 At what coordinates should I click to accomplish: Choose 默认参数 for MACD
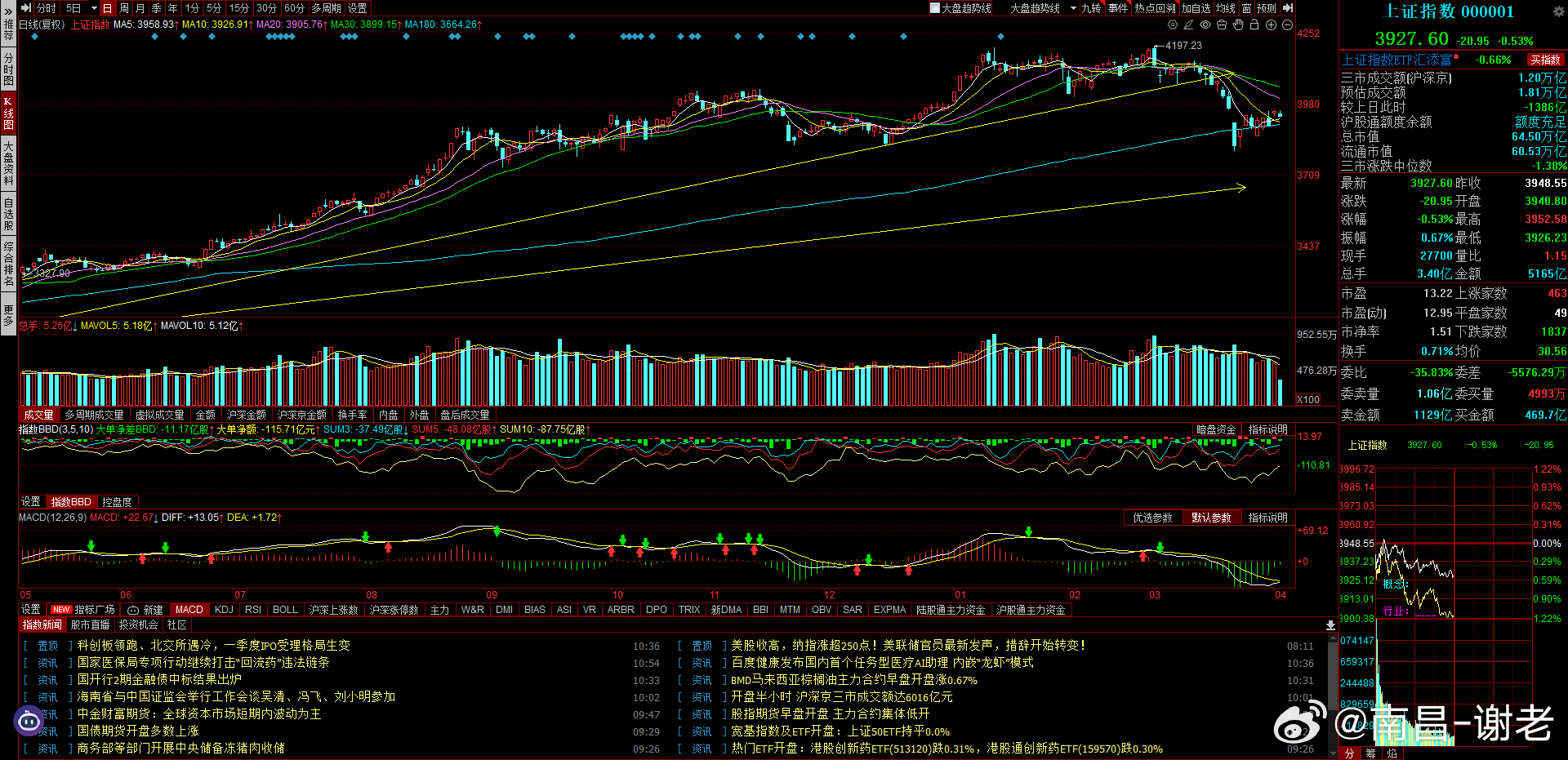(1211, 518)
